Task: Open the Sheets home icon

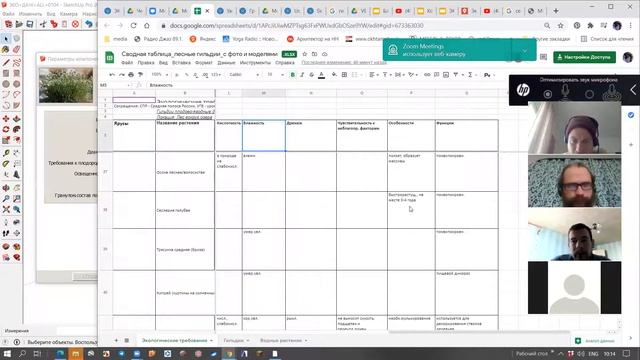Action: pos(109,58)
